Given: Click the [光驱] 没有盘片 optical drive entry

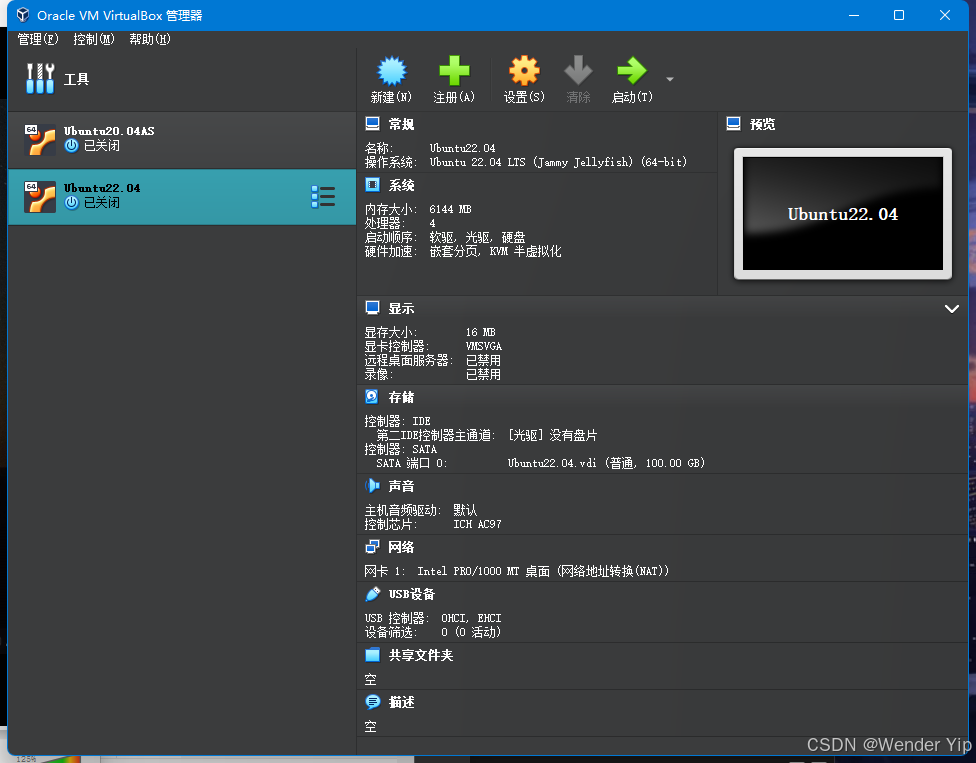Looking at the screenshot, I should [x=553, y=435].
